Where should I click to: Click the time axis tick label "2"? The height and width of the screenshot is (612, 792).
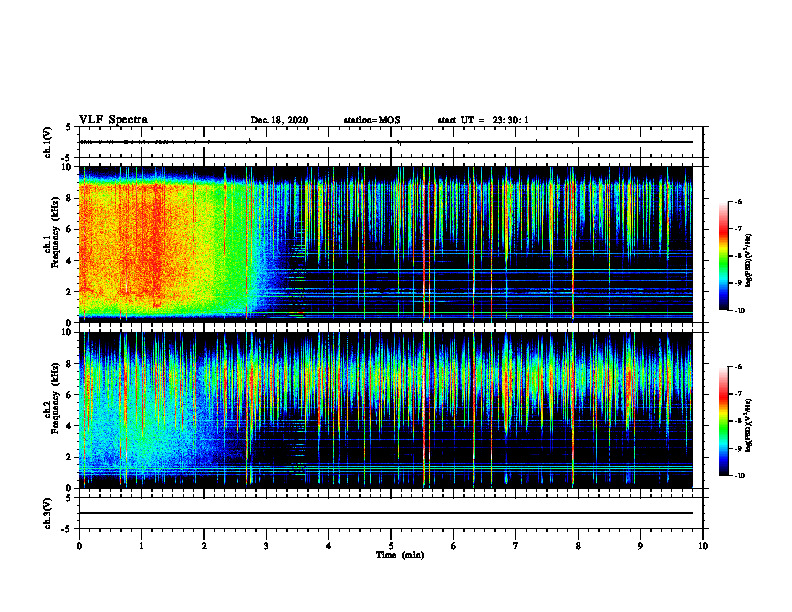tap(204, 546)
